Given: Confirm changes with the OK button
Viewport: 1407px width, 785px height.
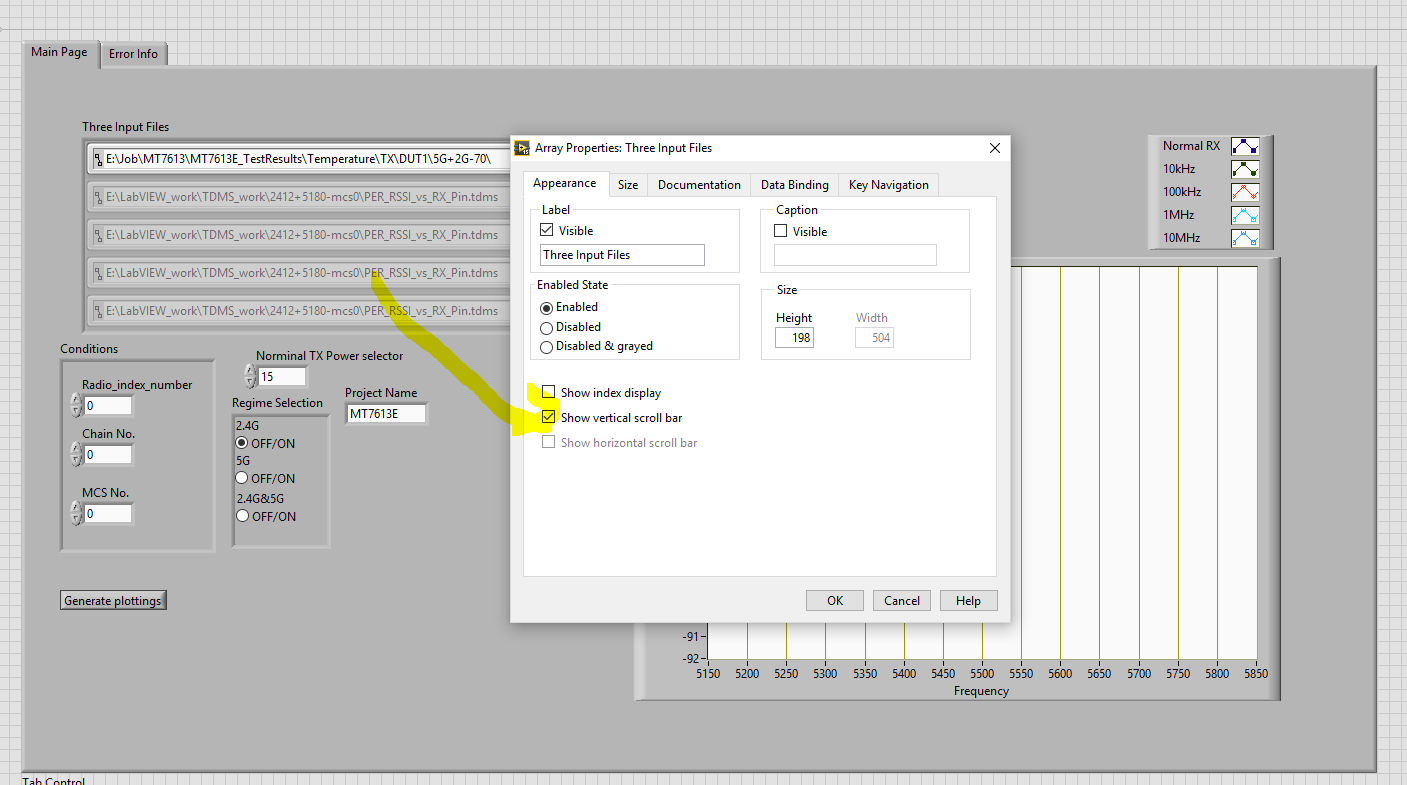Looking at the screenshot, I should point(834,600).
